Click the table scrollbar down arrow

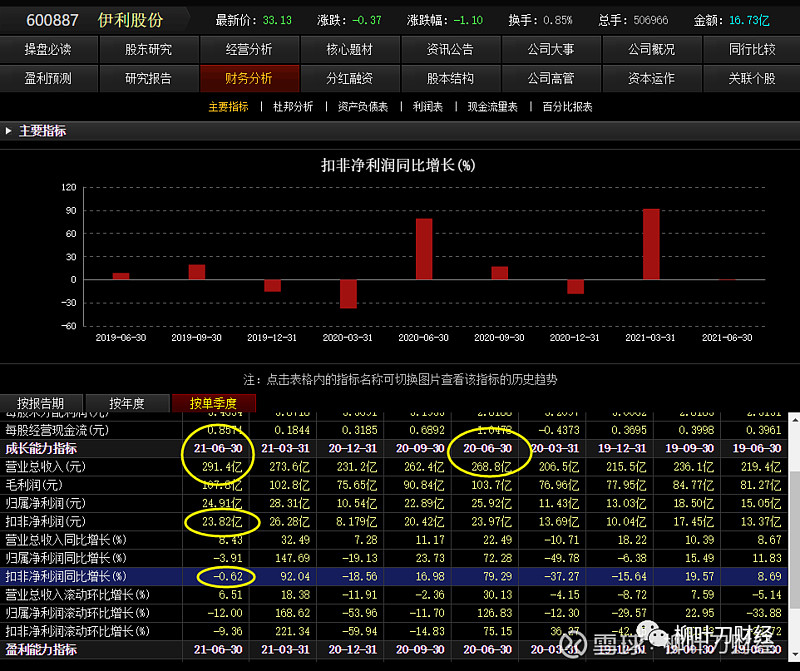[794, 654]
